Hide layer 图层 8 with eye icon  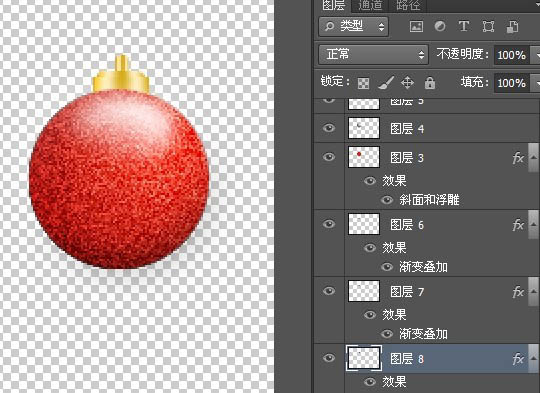click(x=329, y=358)
